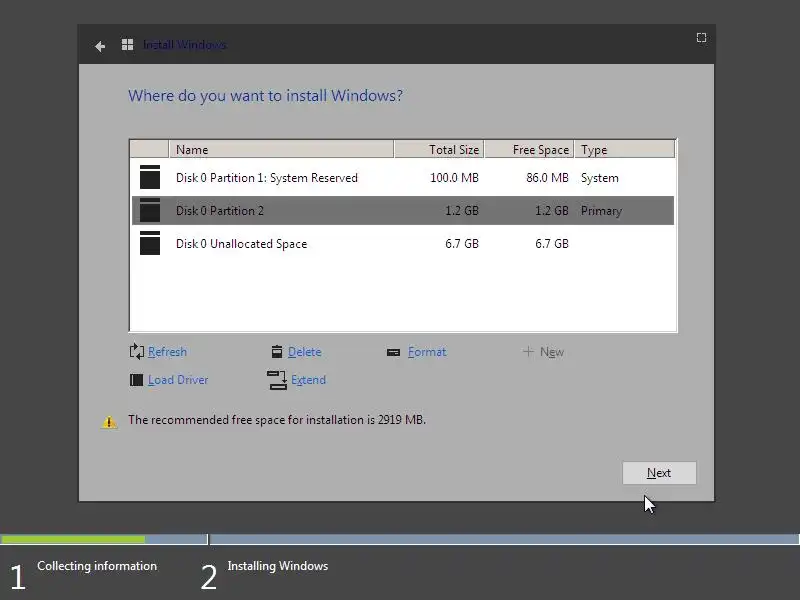Screen dimensions: 800x600
Task: Click the maximize icon at top right
Action: 702,38
